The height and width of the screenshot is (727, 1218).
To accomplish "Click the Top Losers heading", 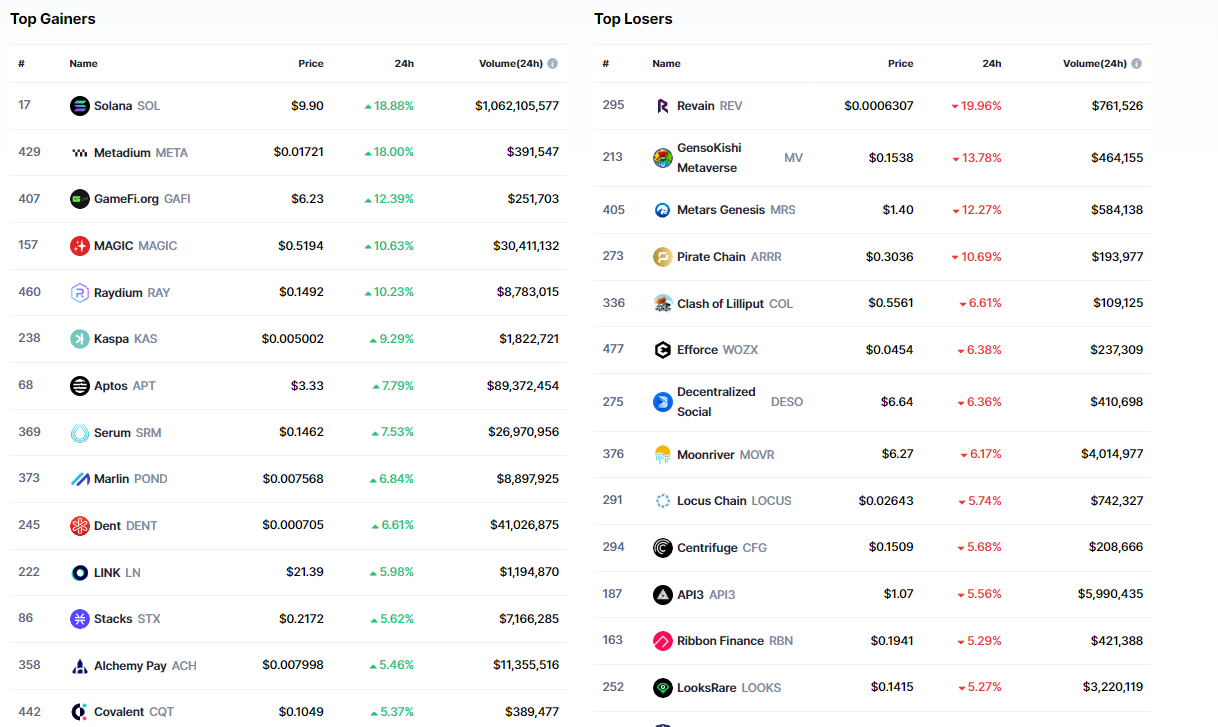I will point(633,19).
